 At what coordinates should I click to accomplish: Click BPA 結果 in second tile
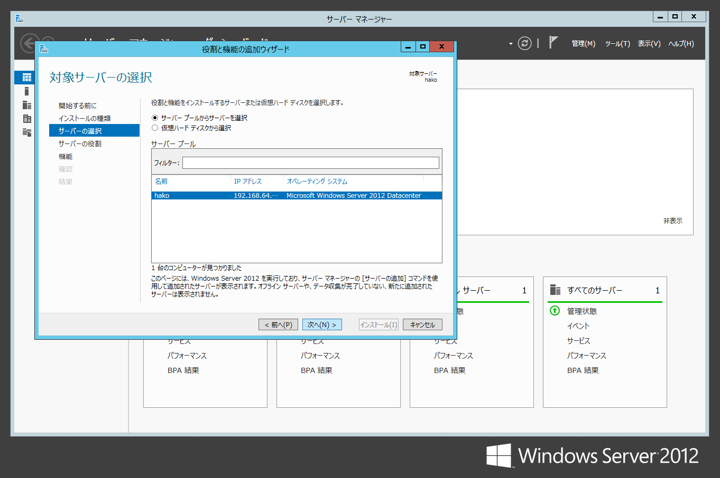click(316, 370)
